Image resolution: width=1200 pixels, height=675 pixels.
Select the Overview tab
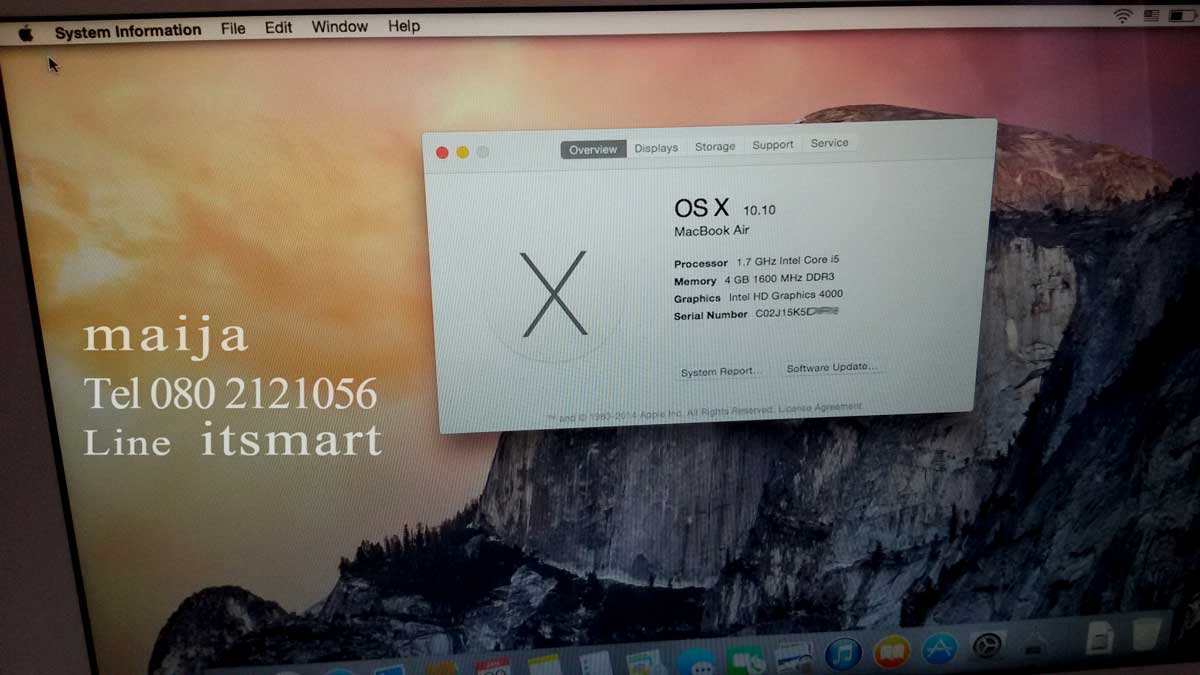pyautogui.click(x=593, y=149)
